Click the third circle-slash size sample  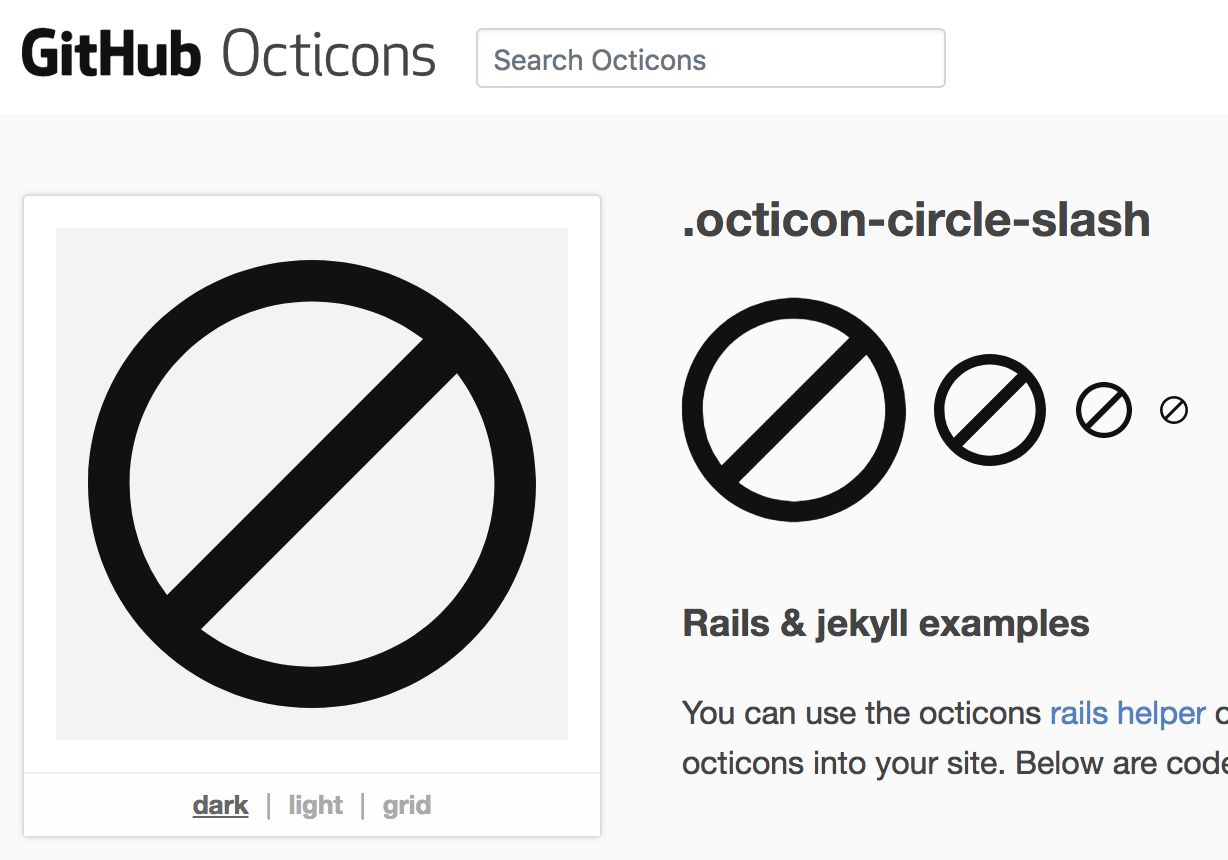[1103, 410]
